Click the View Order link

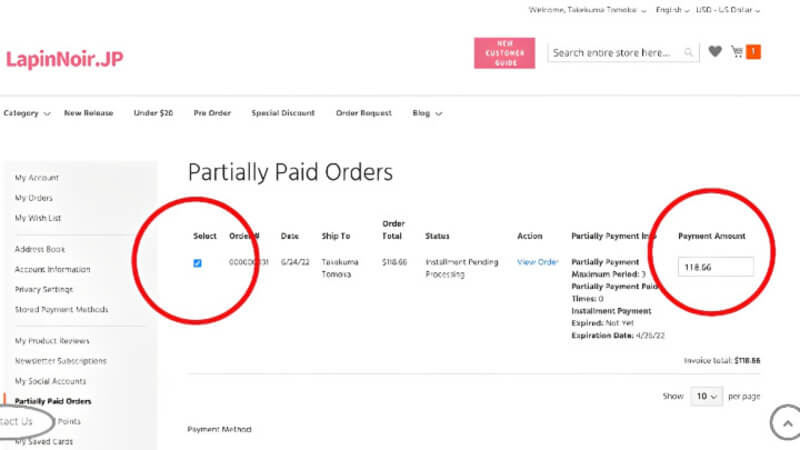pyautogui.click(x=537, y=262)
